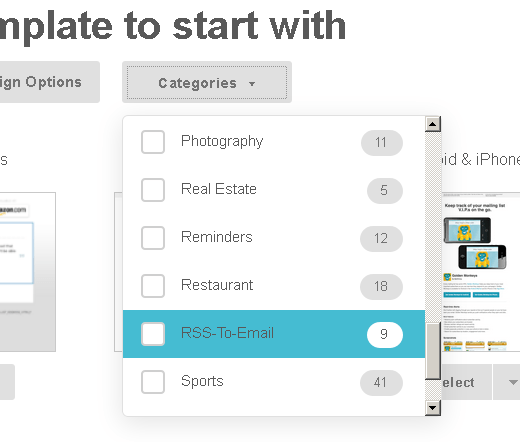Click the Photography count badge 11
520x442 pixels.
382,143
